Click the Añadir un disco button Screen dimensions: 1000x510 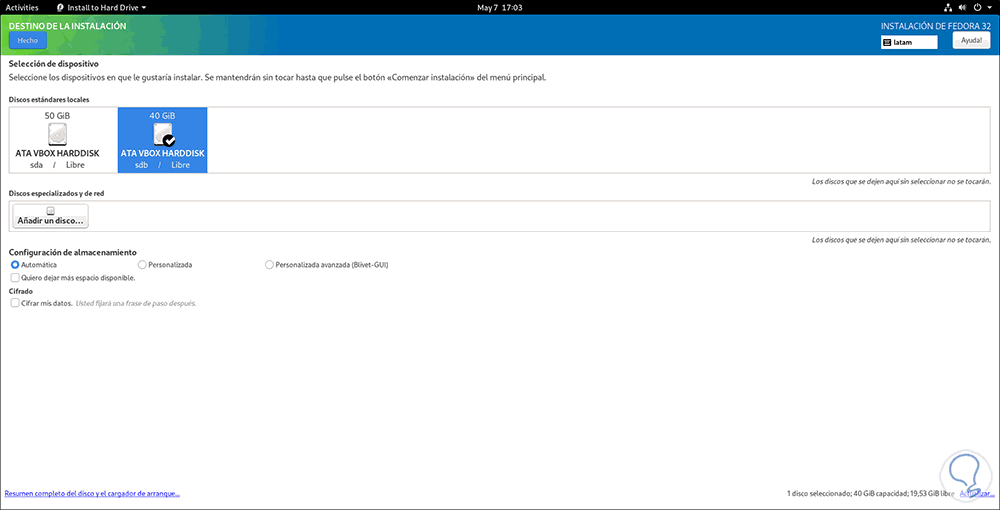(x=50, y=215)
